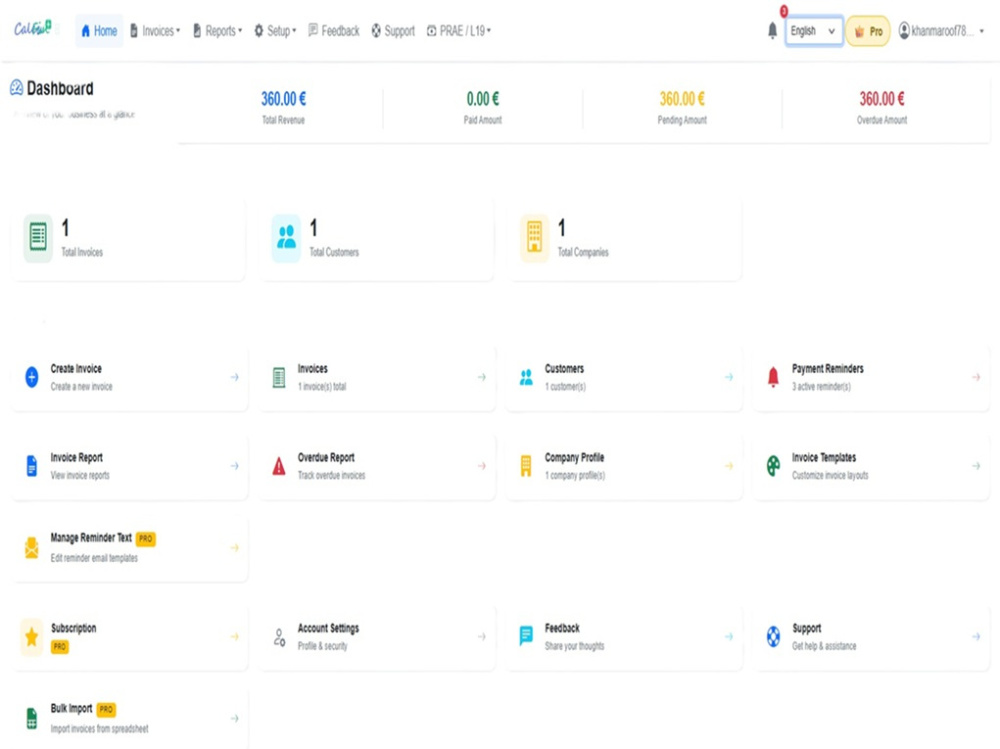Click the Support lifebuoy icon
The image size is (1000, 749).
click(773, 636)
